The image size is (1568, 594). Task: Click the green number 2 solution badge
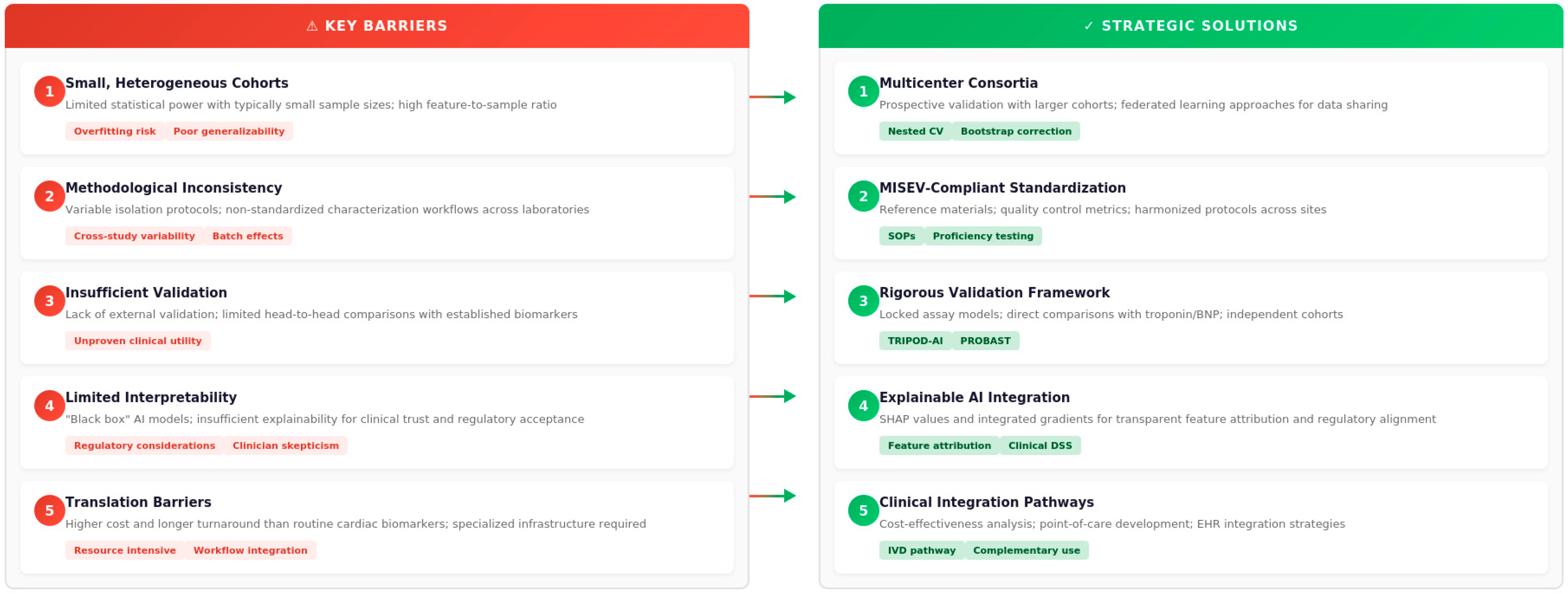(x=863, y=196)
